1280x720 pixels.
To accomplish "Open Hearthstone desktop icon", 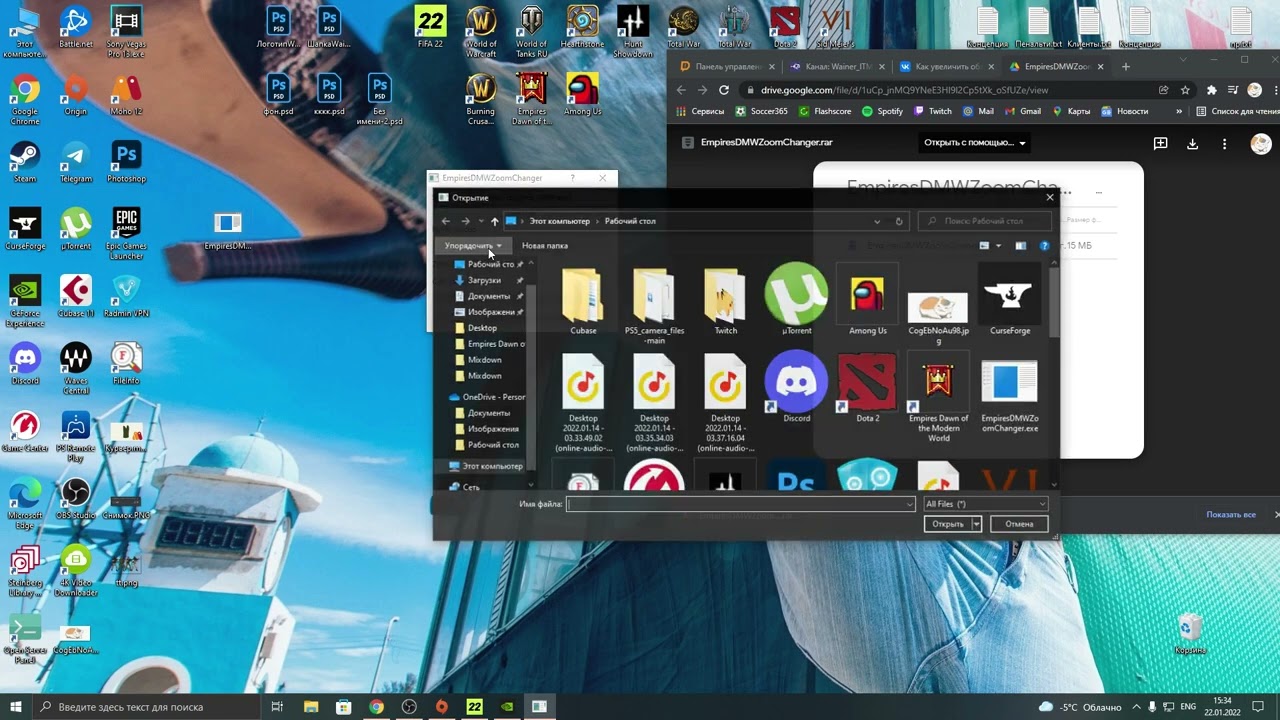I will [x=582, y=28].
